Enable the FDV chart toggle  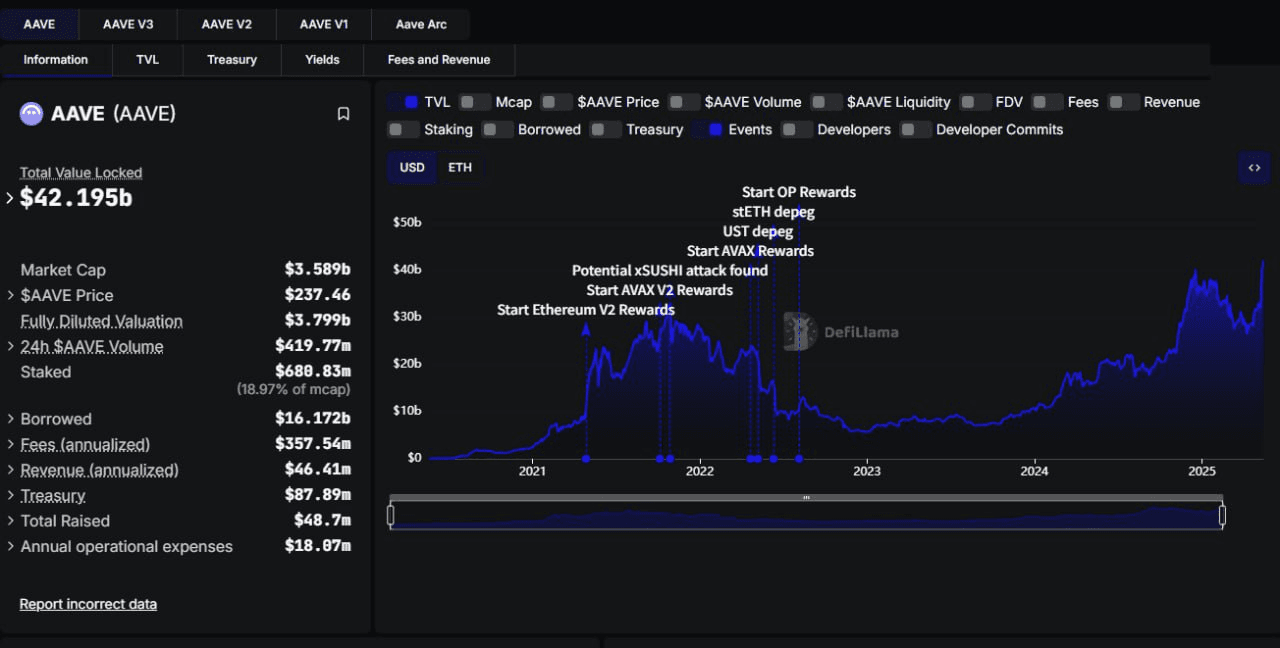975,102
